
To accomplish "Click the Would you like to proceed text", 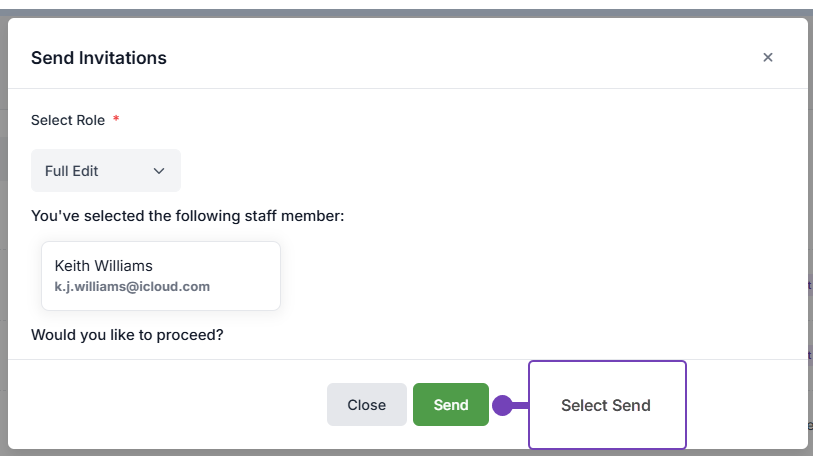I will tap(127, 334).
